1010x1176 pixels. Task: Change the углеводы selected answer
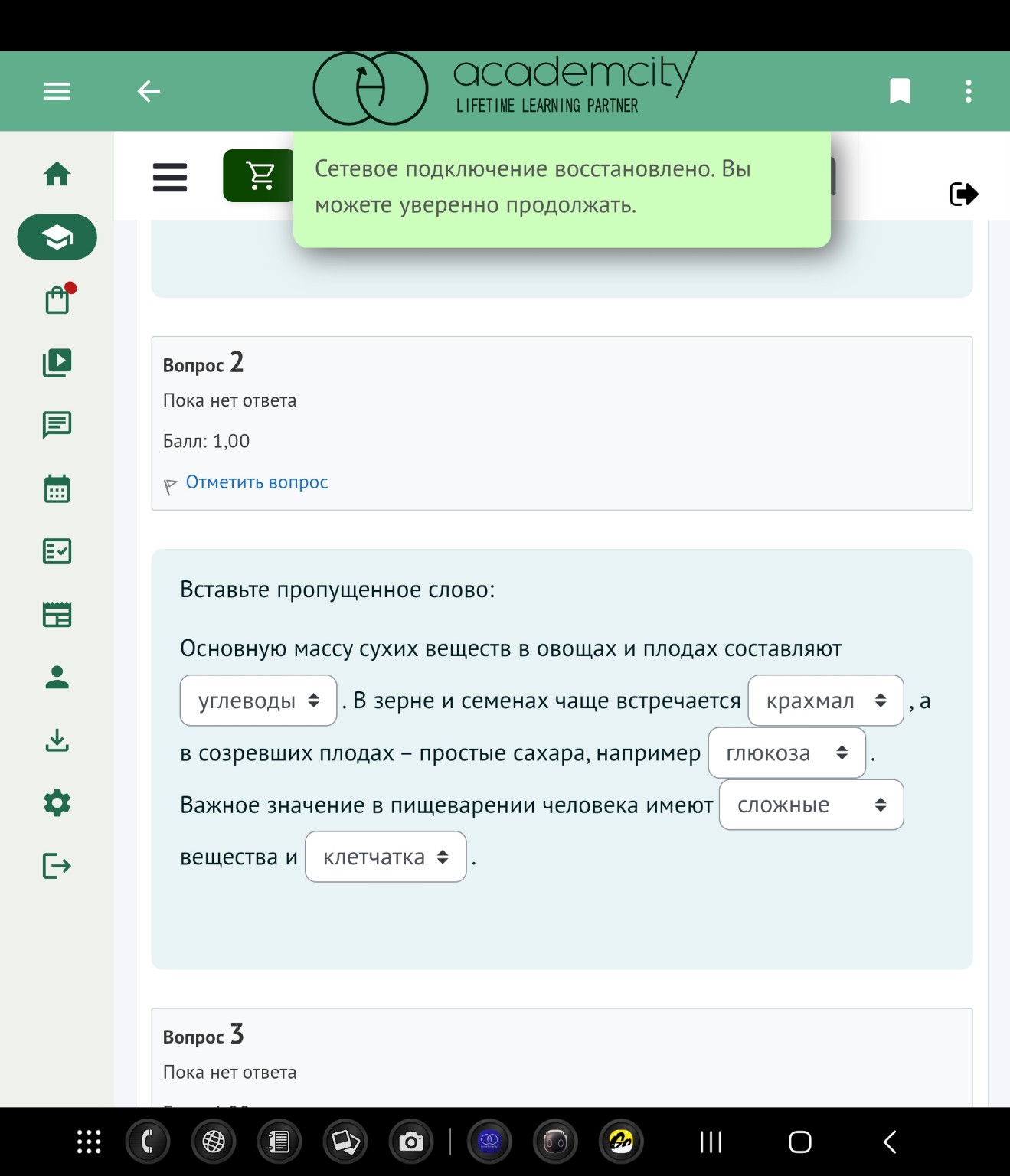(x=258, y=700)
